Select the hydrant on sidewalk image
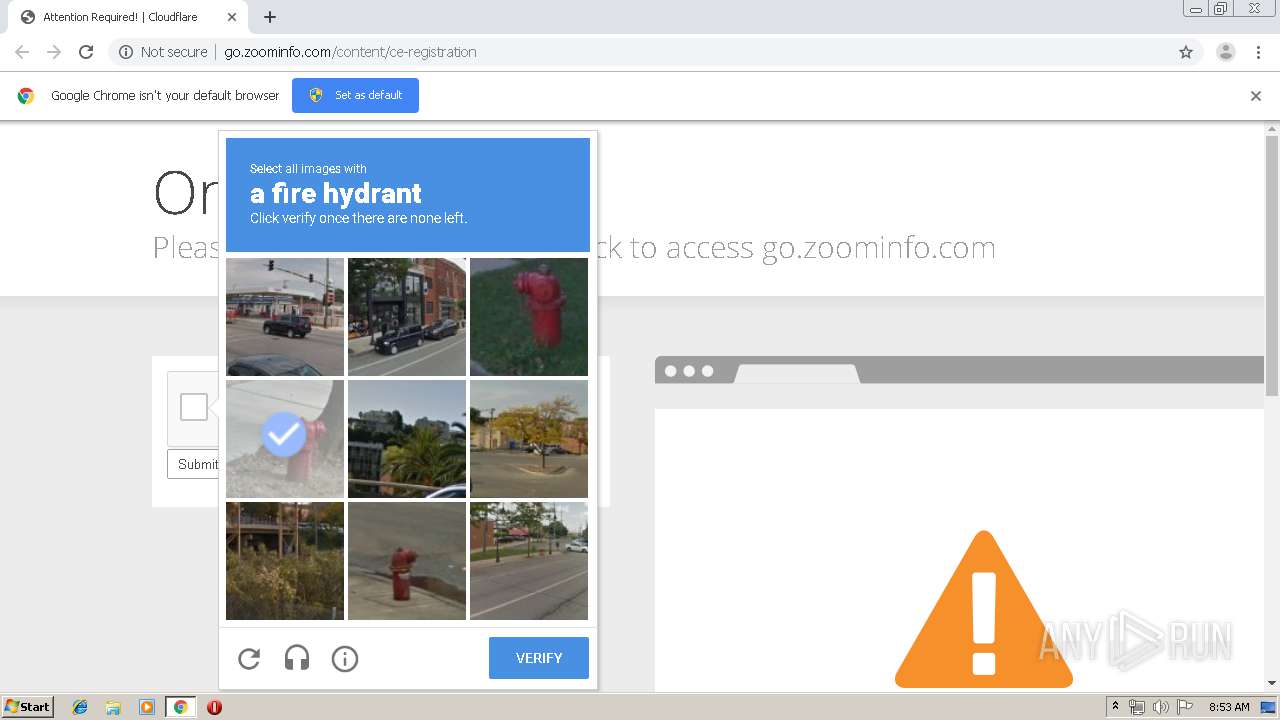 pyautogui.click(x=407, y=561)
